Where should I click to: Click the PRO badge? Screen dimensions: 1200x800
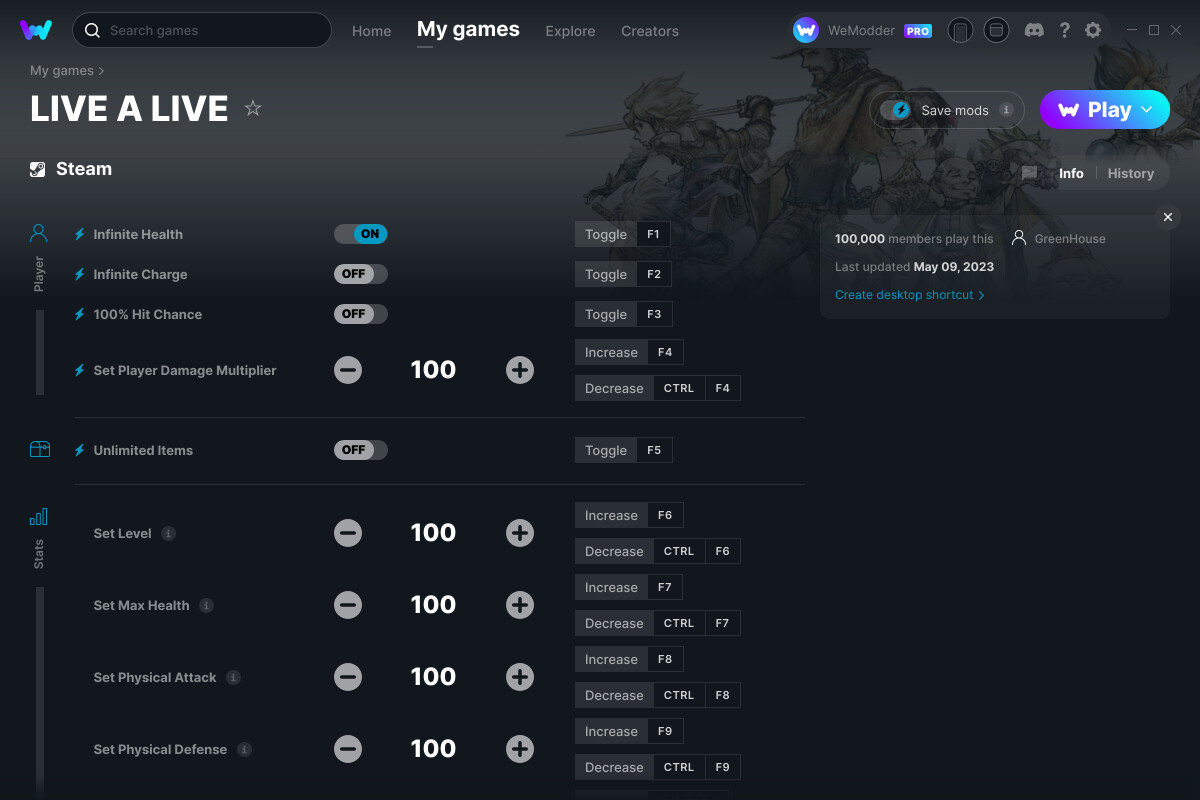tap(918, 31)
